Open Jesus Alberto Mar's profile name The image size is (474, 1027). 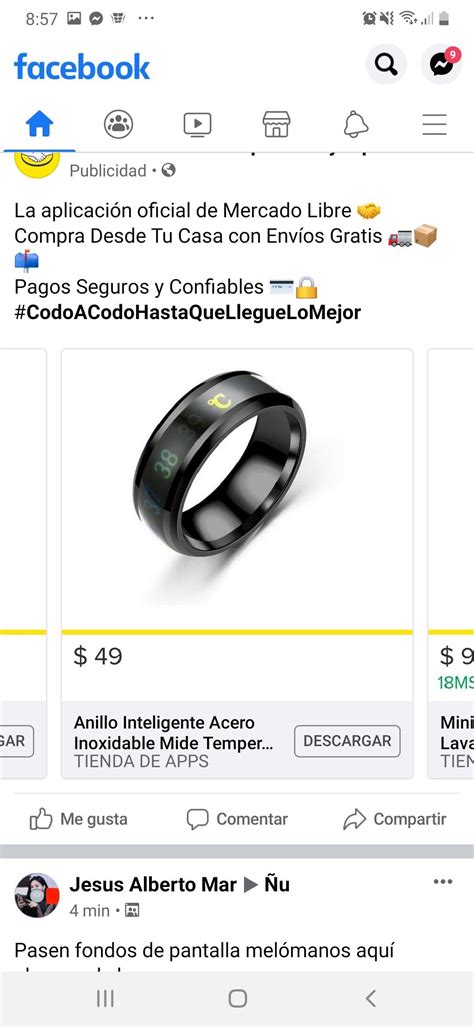tap(153, 884)
